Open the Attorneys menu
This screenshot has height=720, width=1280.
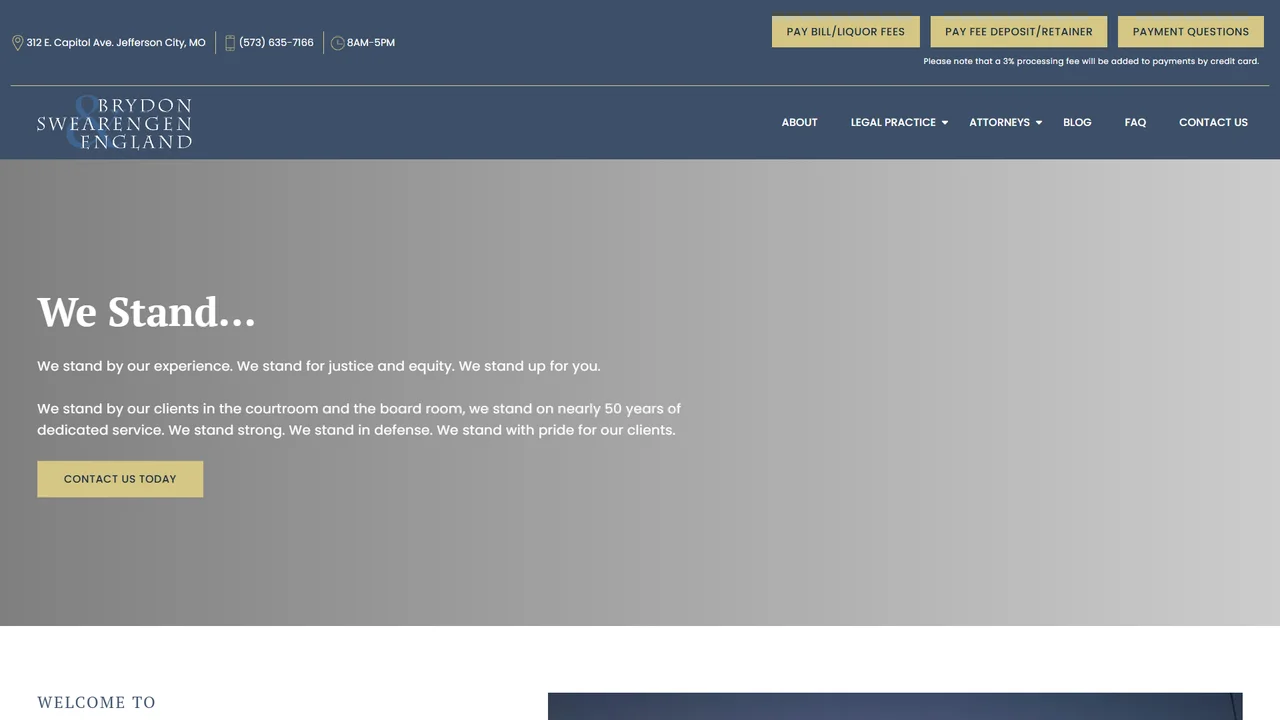tap(999, 122)
